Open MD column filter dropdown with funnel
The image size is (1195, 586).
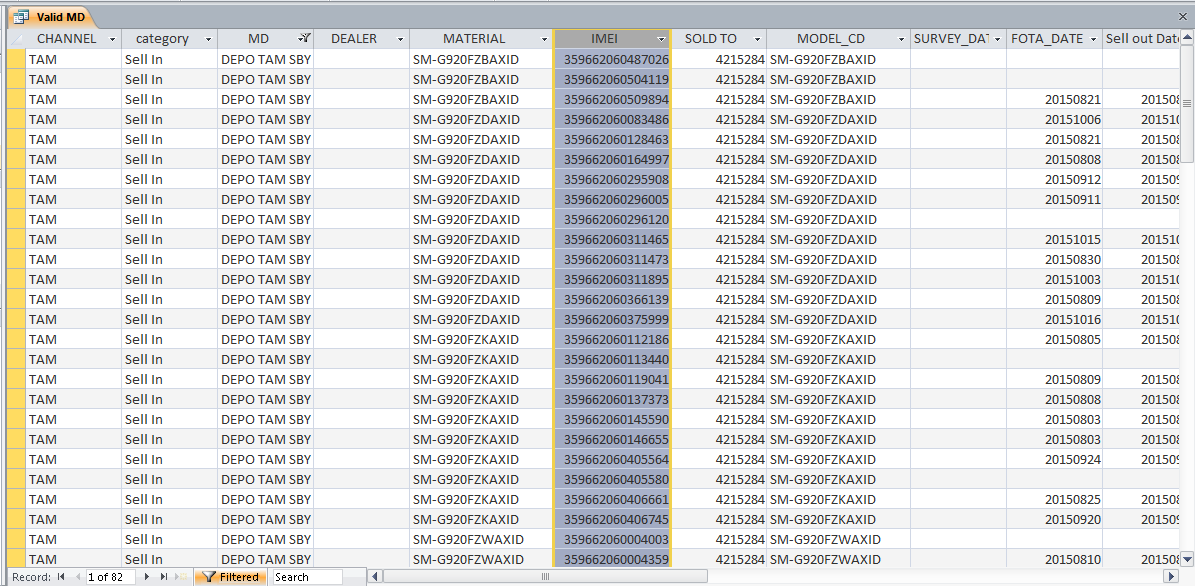click(304, 39)
